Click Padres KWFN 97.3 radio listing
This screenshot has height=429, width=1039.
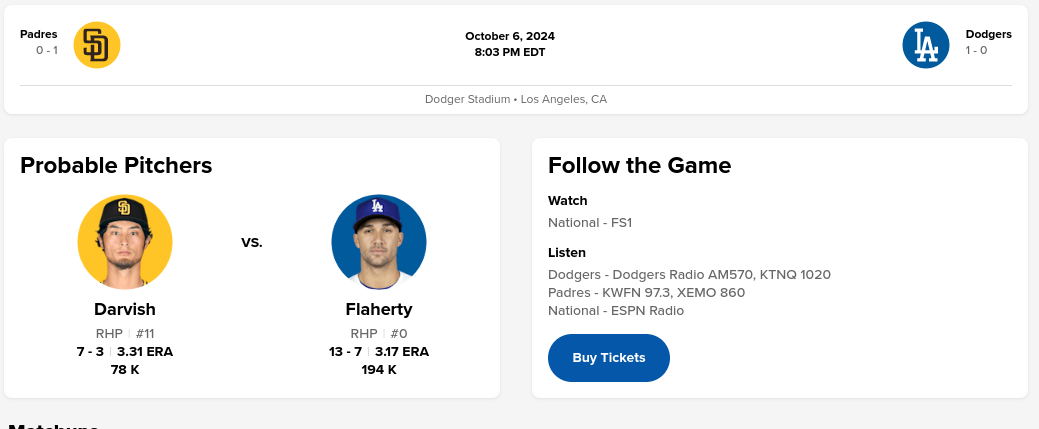coord(646,292)
